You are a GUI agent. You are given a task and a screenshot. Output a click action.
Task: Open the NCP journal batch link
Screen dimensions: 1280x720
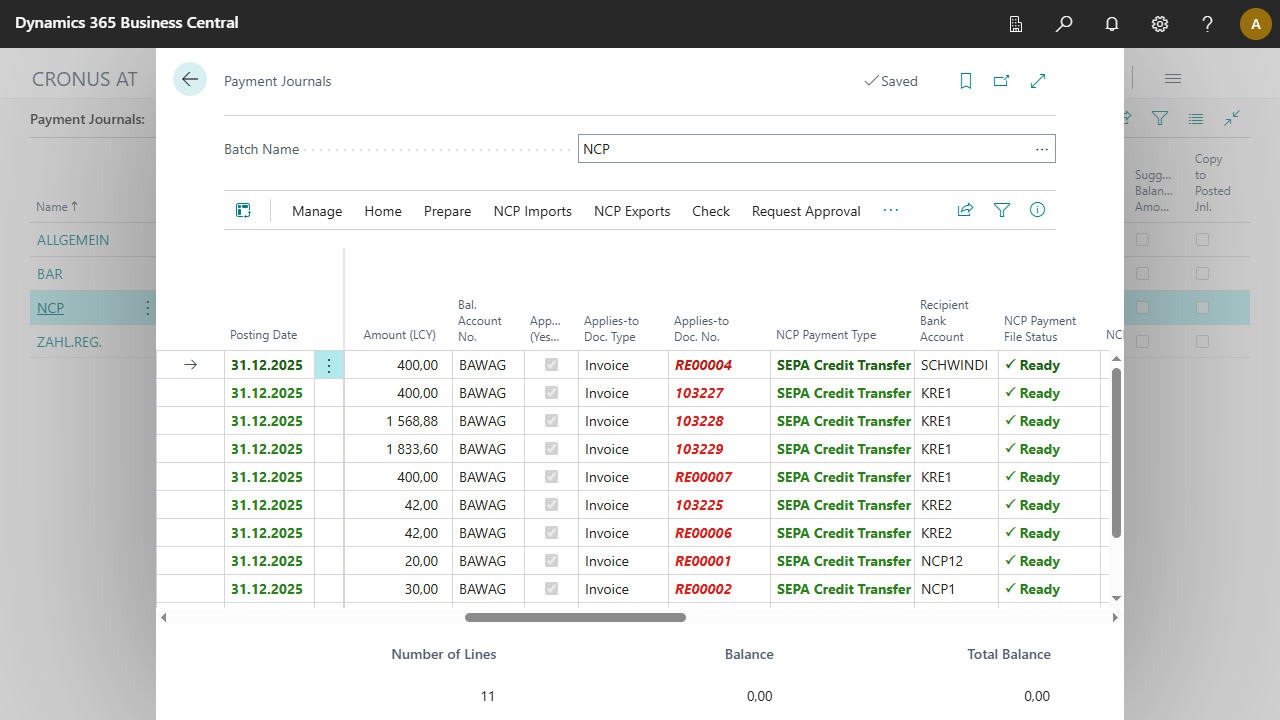coord(50,308)
